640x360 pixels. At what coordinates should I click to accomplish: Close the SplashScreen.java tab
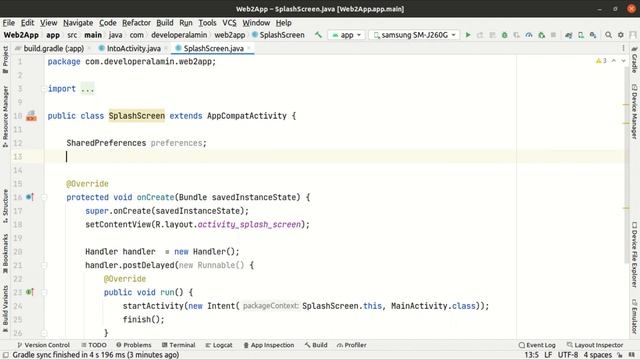pos(249,49)
